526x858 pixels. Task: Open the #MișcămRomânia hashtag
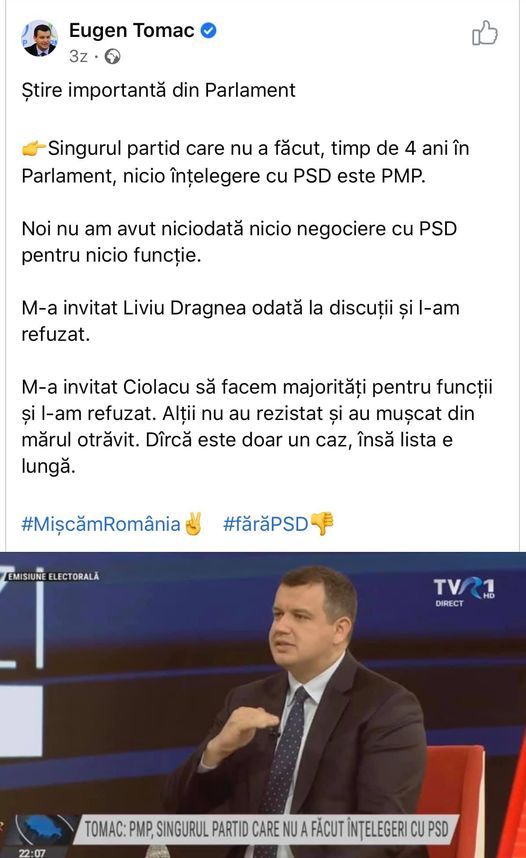(x=101, y=524)
